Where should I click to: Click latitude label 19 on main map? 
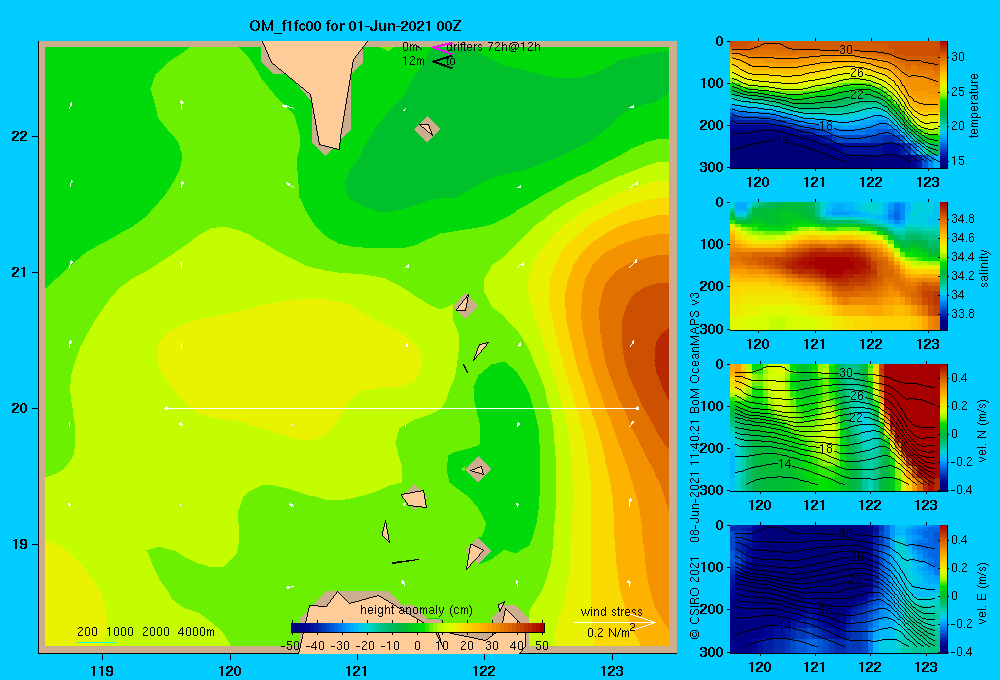19,544
